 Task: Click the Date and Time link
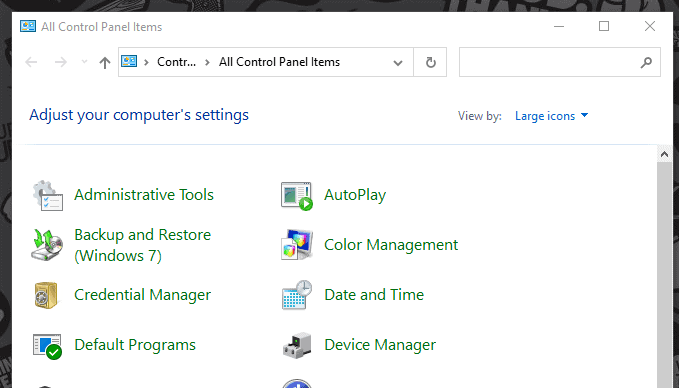(374, 295)
